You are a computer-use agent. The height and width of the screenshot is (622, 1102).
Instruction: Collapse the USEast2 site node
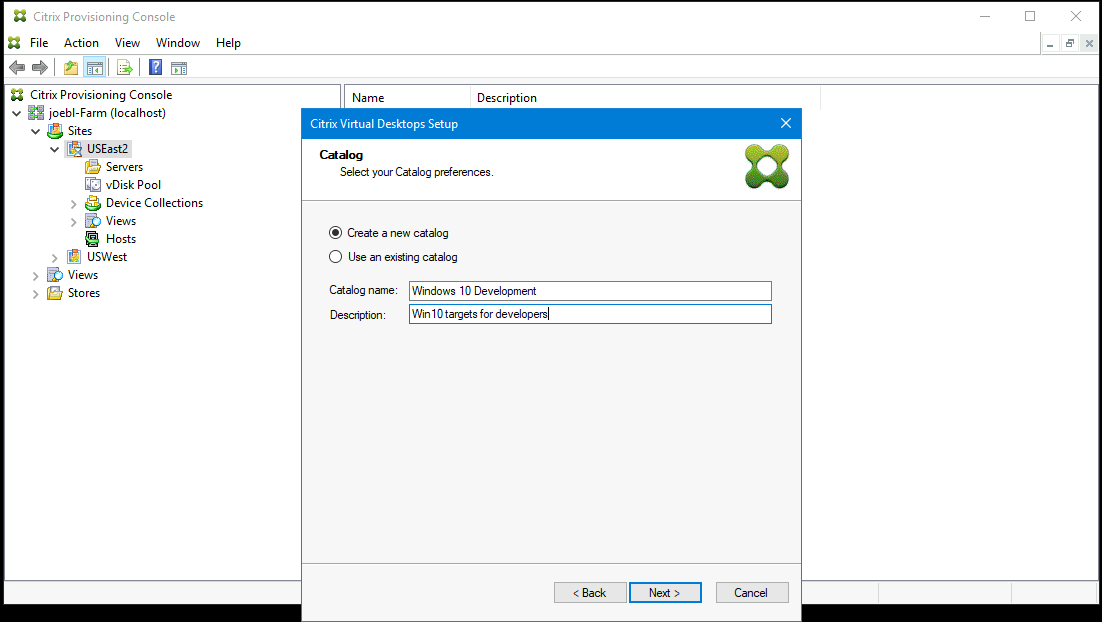(x=55, y=148)
